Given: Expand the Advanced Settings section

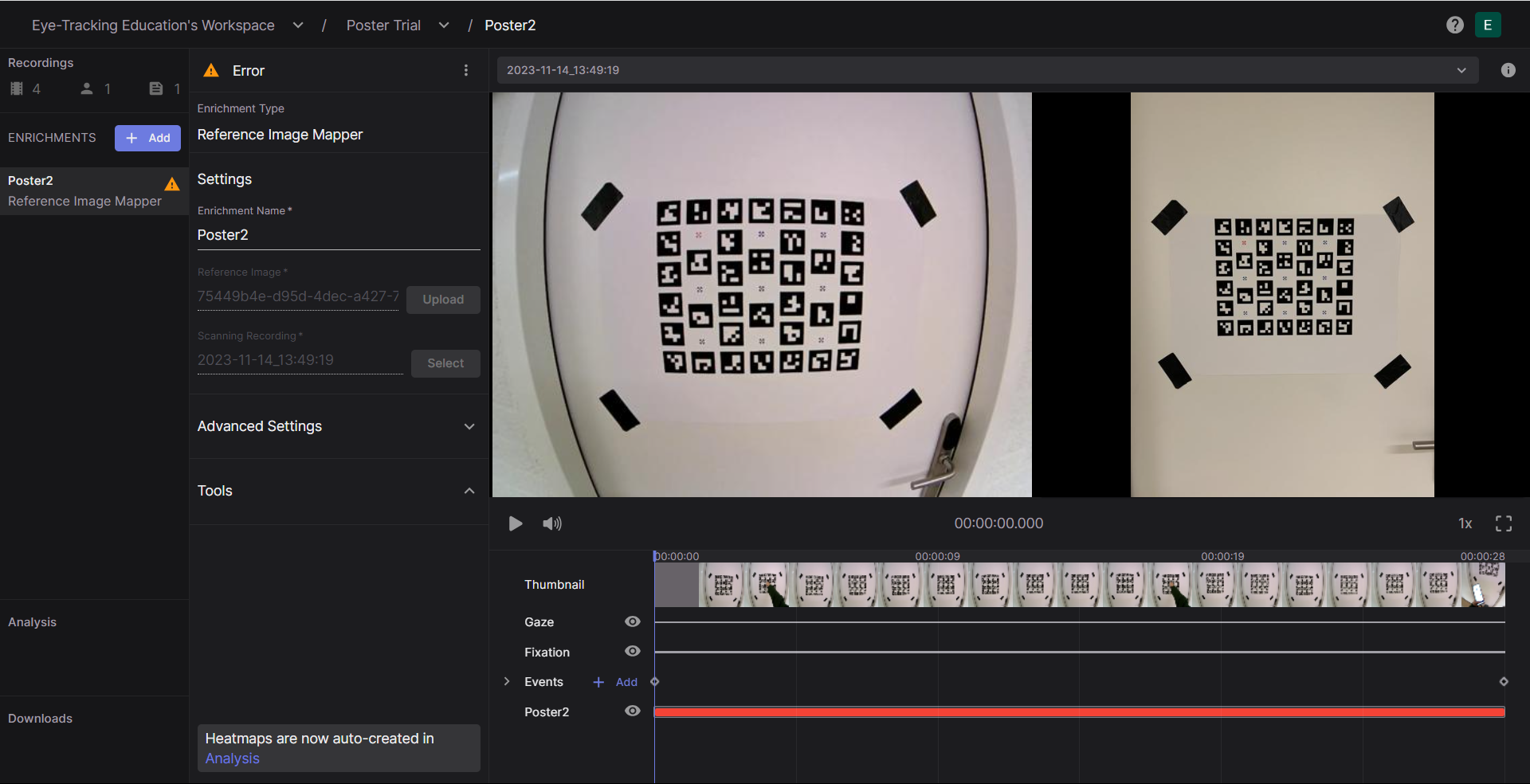Looking at the screenshot, I should [x=339, y=426].
